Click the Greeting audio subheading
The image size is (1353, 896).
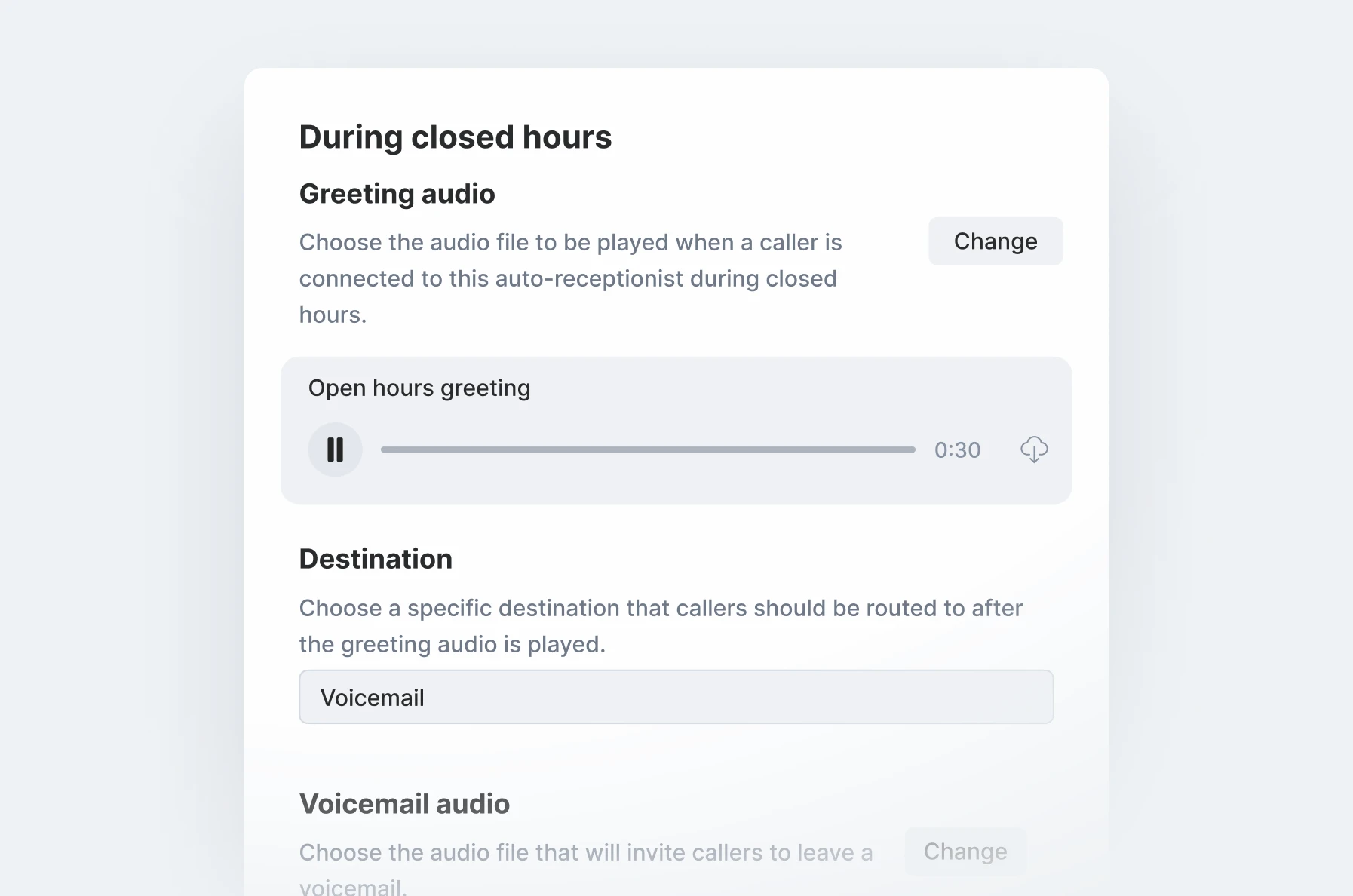pos(397,193)
